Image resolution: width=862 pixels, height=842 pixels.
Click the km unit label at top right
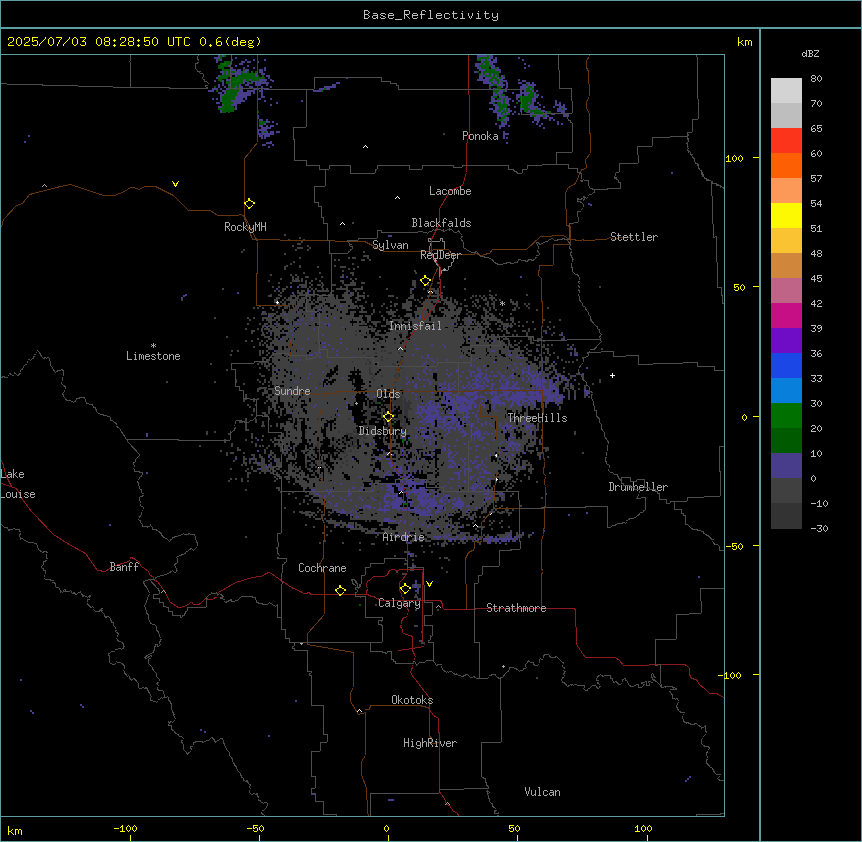(x=744, y=42)
